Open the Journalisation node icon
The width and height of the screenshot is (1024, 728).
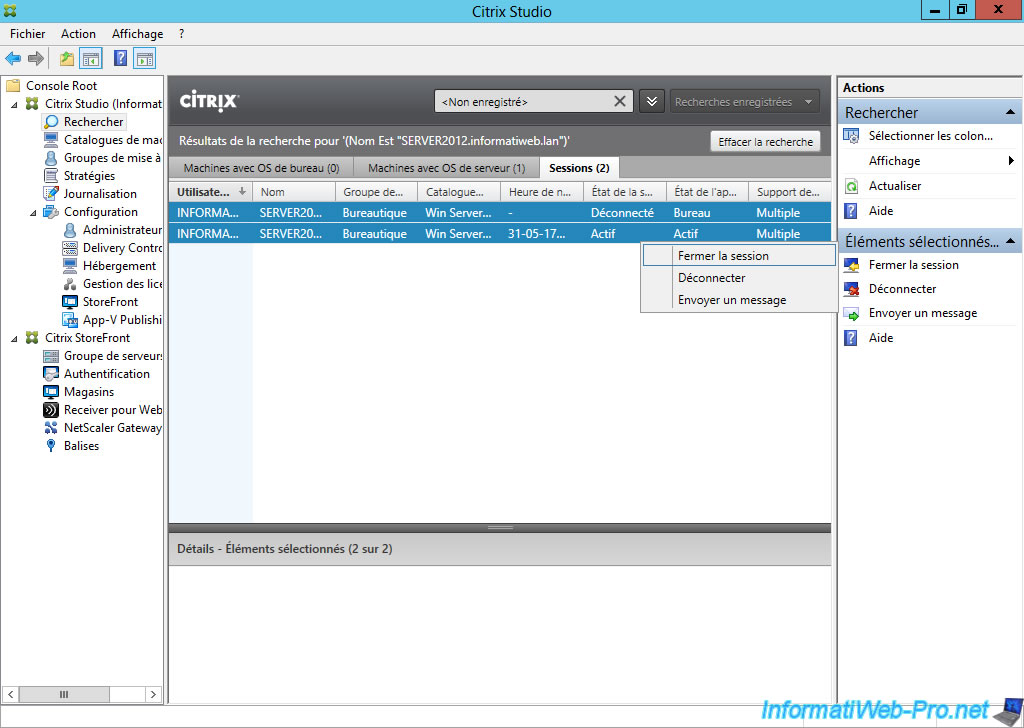coord(51,194)
